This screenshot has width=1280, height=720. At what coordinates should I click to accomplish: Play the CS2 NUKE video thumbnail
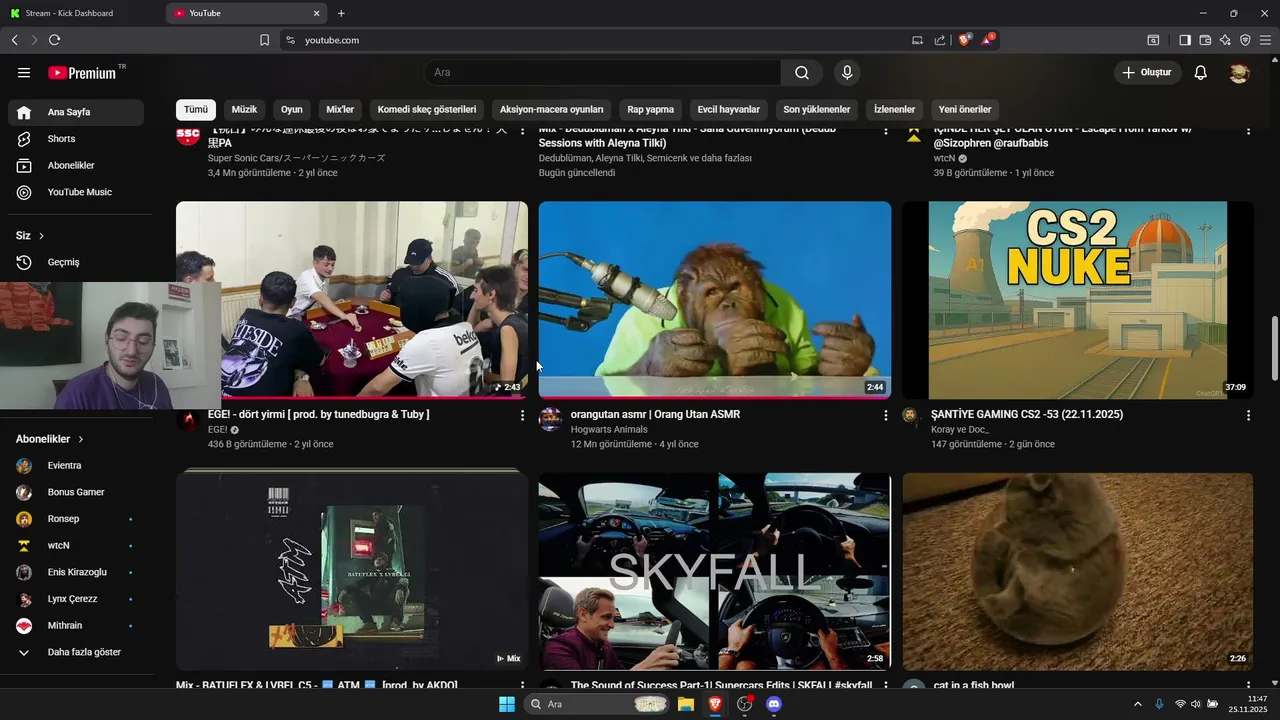coord(1077,300)
